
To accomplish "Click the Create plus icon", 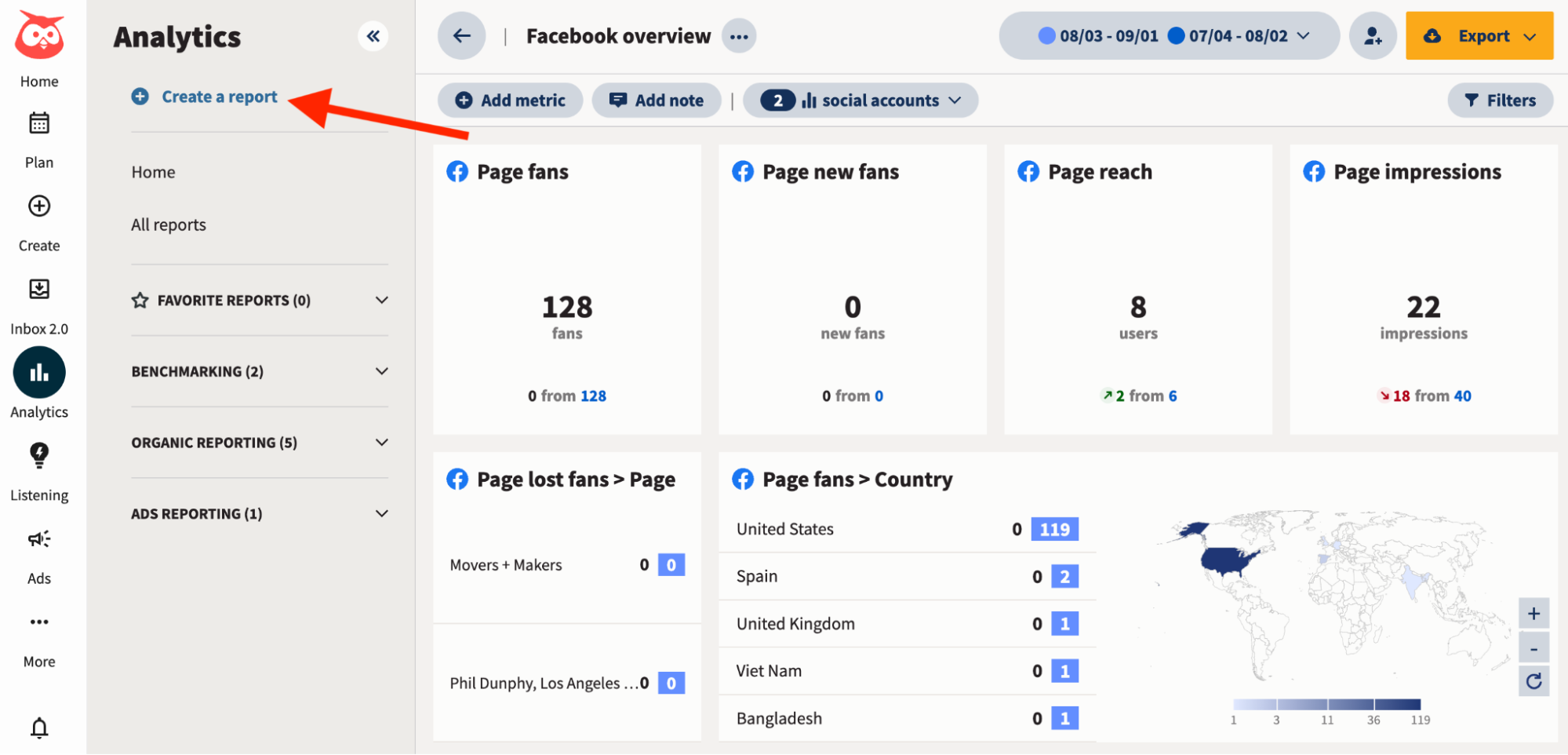I will tap(38, 206).
